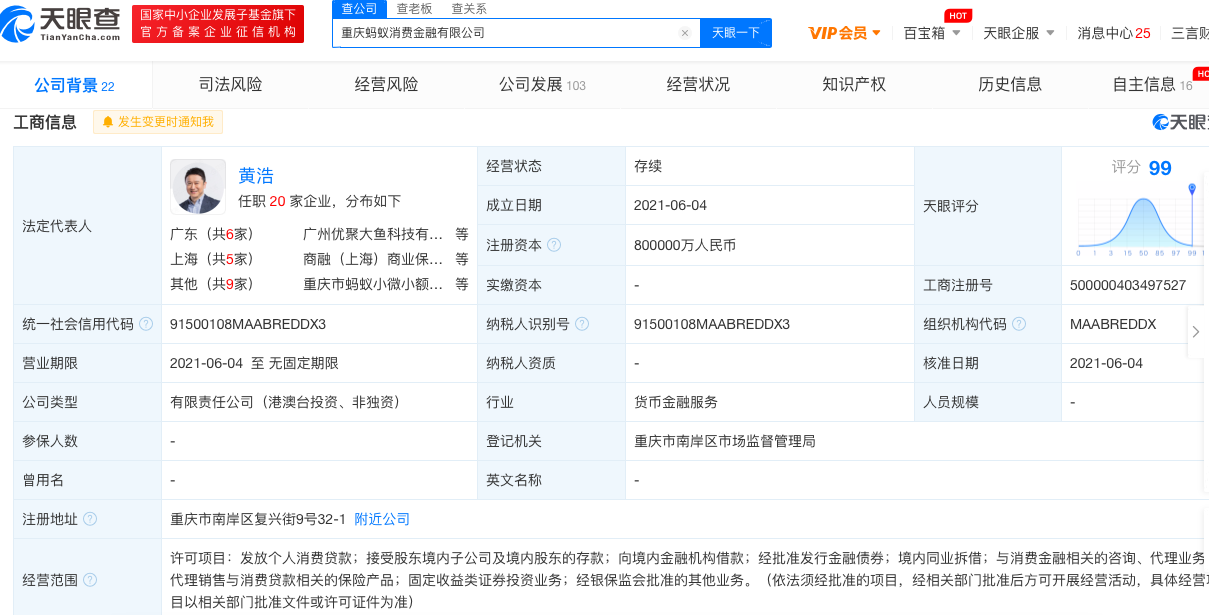Click help icon beside 组织机构代码
Screen dimensions: 1209x615
pyautogui.click(x=1018, y=324)
